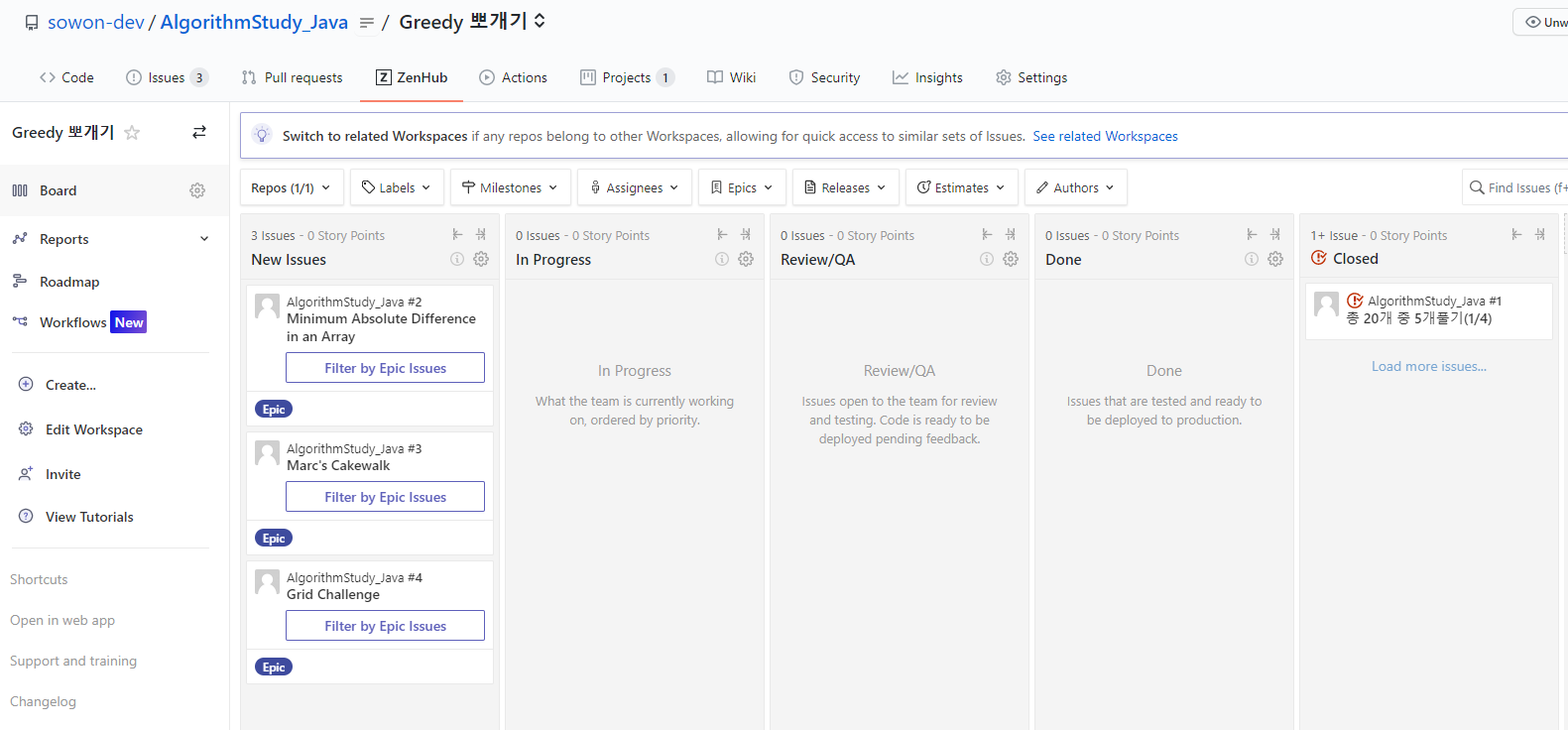Viewport: 1568px width, 730px height.
Task: Open closed issue AlgorithmStudy_Java #1 card
Action: (x=1428, y=310)
